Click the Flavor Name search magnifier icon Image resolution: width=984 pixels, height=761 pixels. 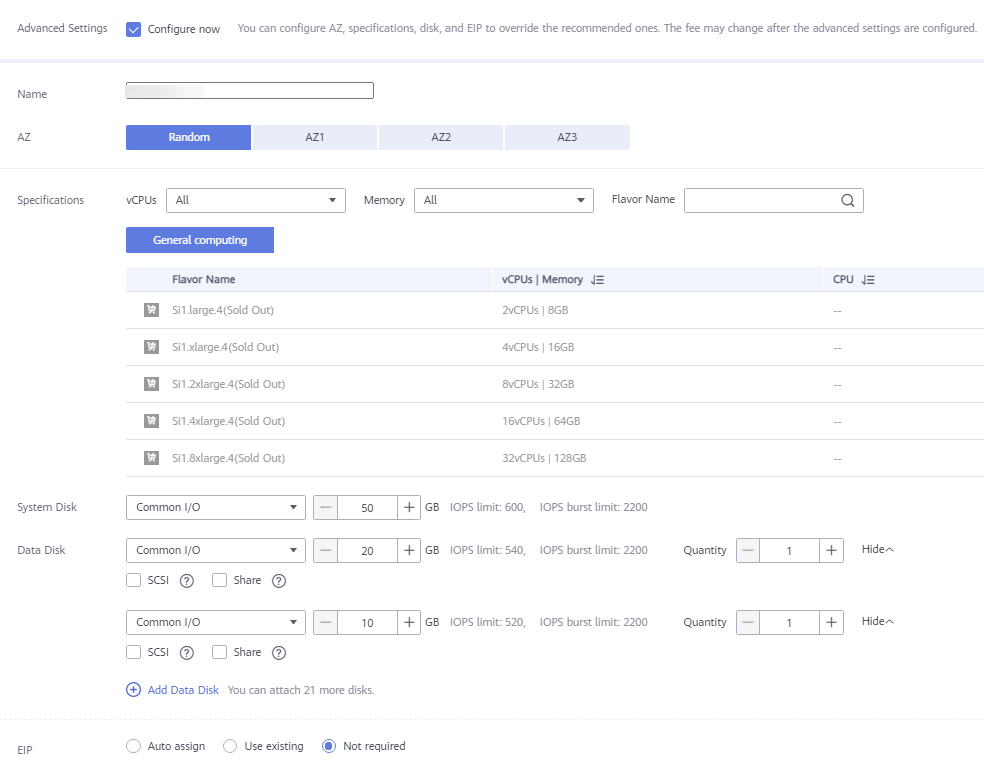(847, 200)
